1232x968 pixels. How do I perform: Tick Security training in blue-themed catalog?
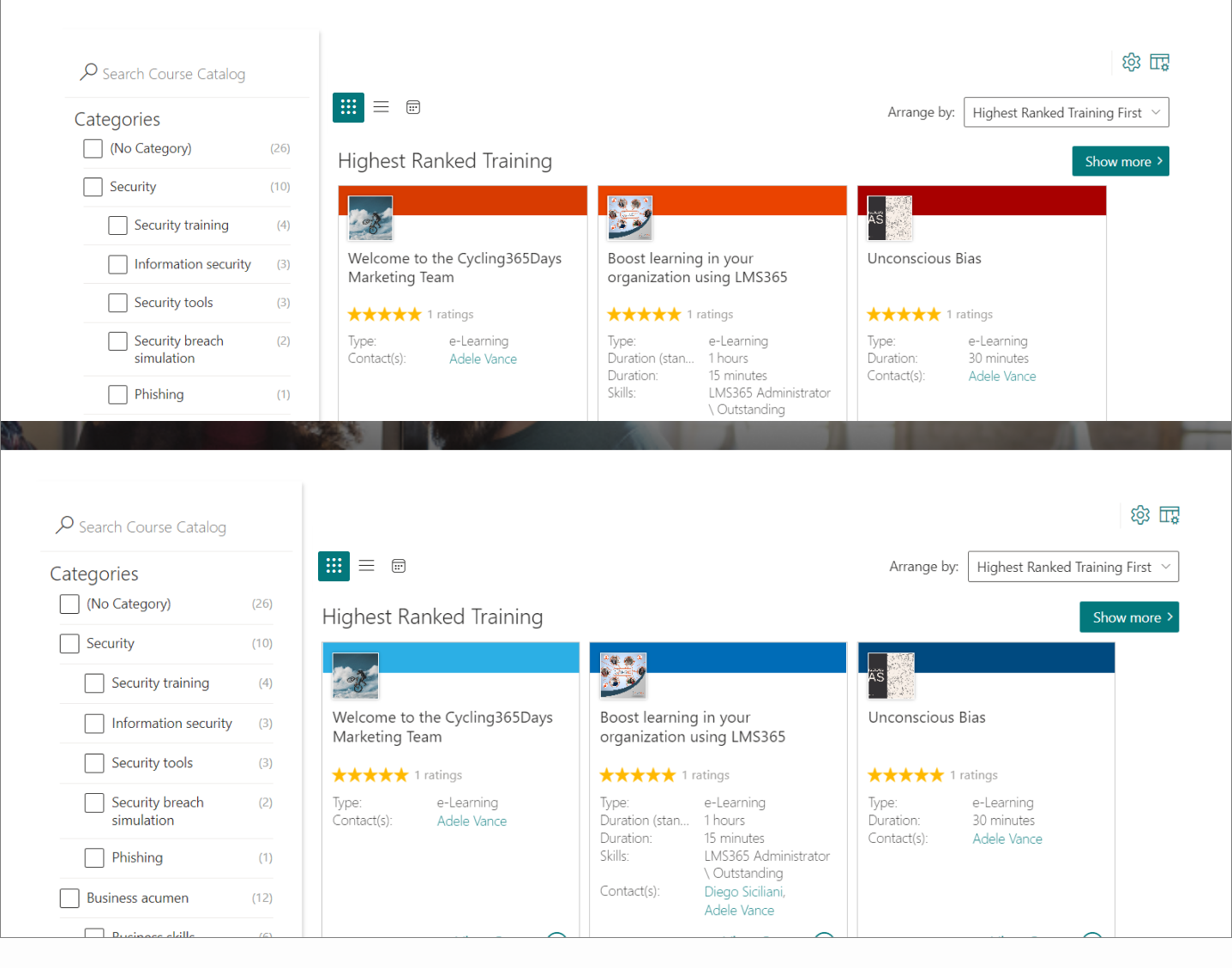click(x=94, y=683)
